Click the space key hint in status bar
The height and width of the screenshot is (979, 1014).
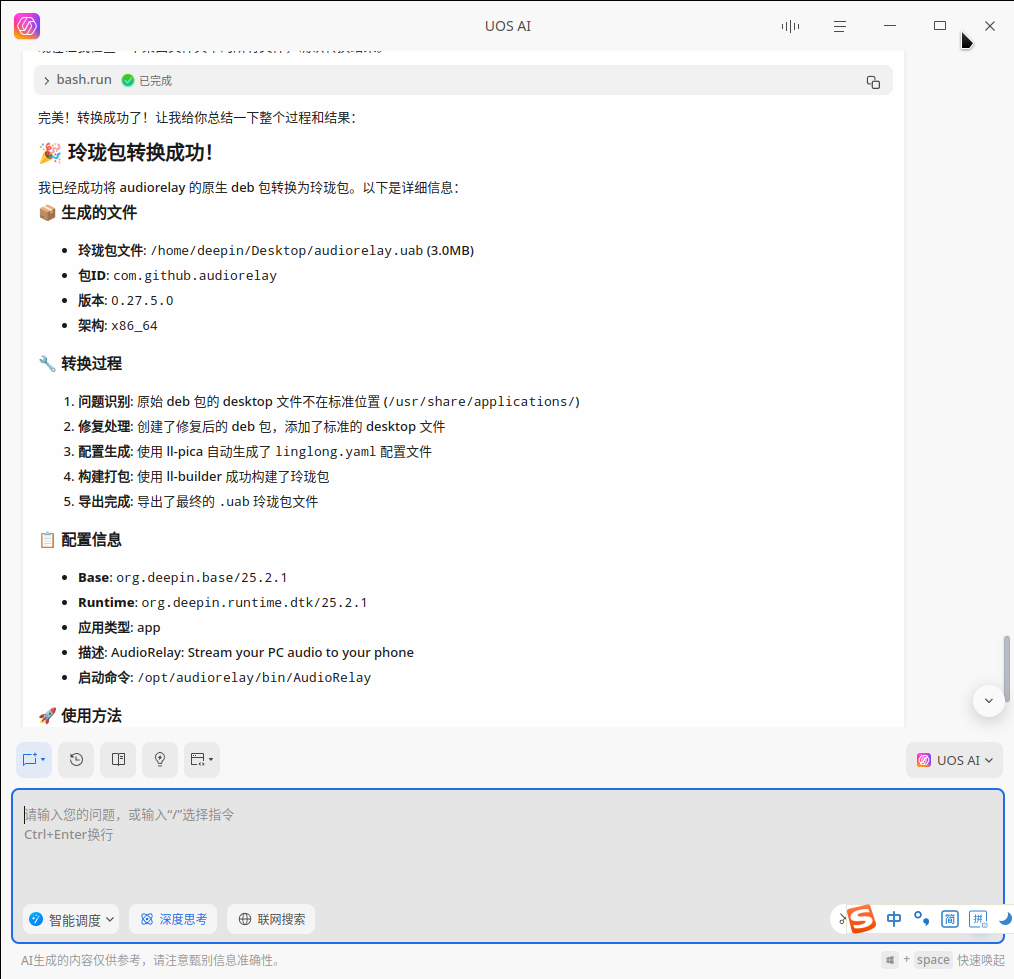coord(933,960)
